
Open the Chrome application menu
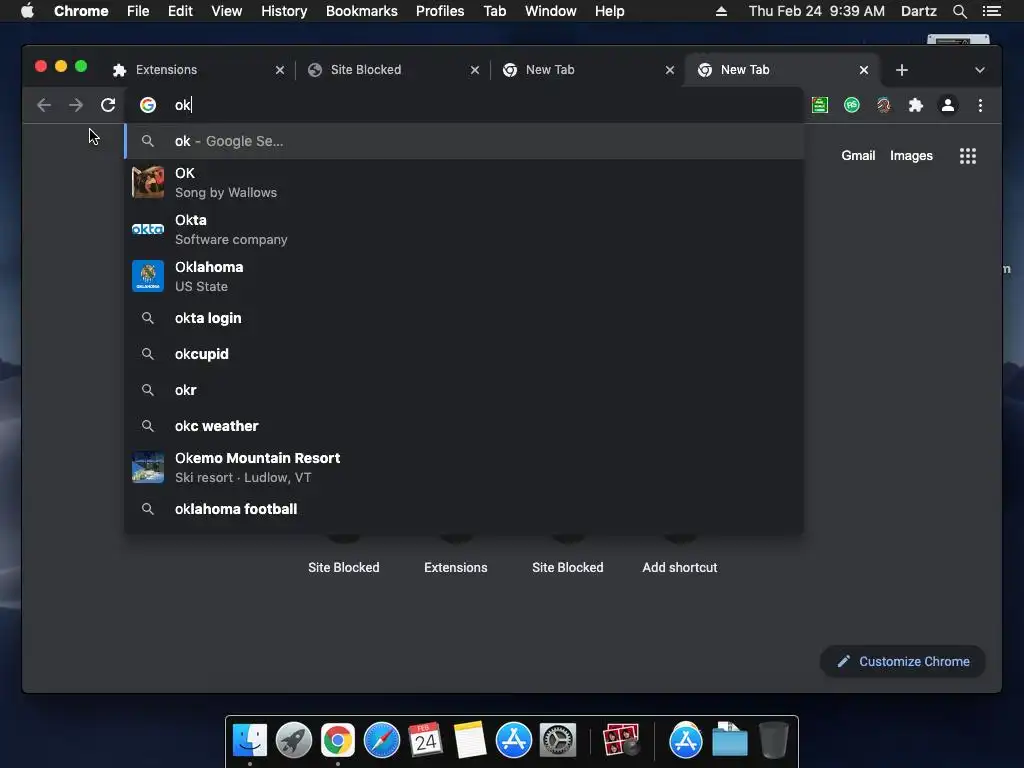pos(81,11)
